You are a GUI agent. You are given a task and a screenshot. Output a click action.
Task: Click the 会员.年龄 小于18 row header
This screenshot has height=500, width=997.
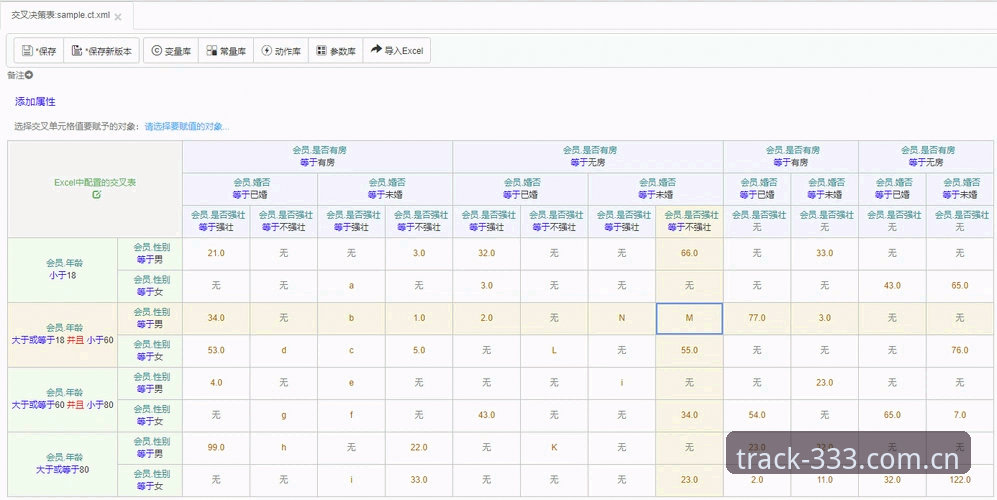point(63,269)
